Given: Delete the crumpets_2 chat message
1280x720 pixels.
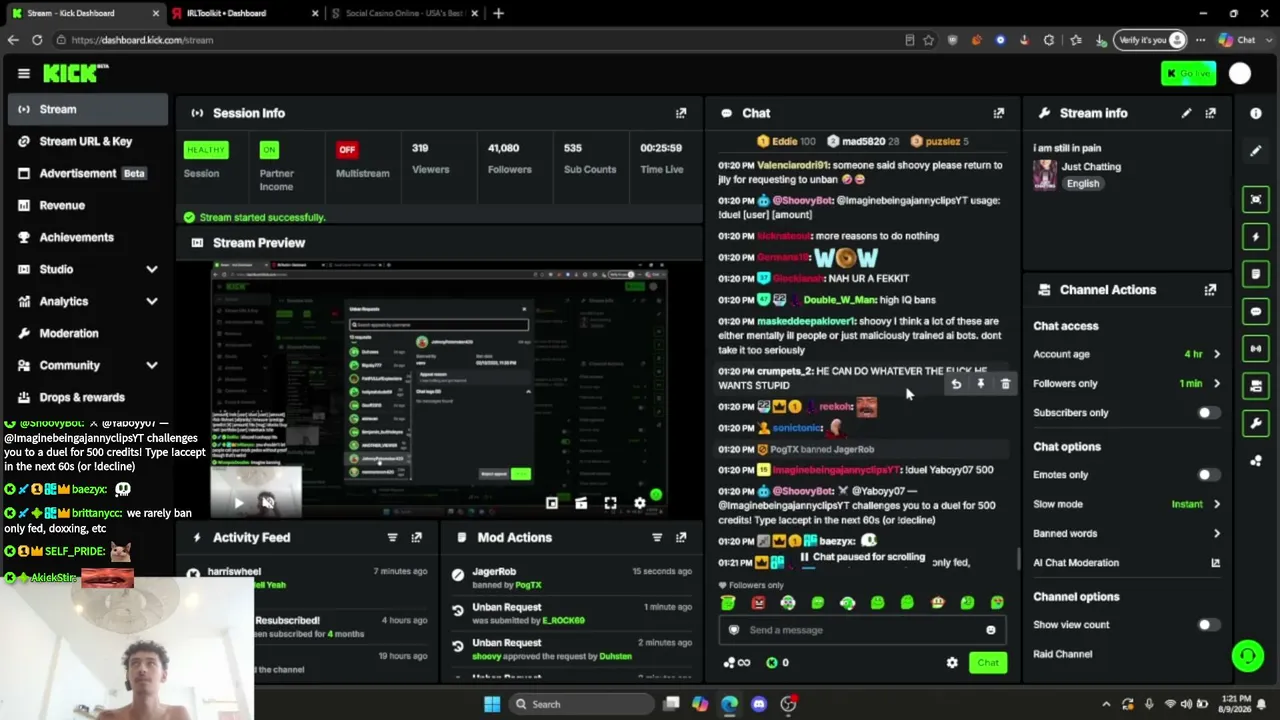Looking at the screenshot, I should (1005, 384).
